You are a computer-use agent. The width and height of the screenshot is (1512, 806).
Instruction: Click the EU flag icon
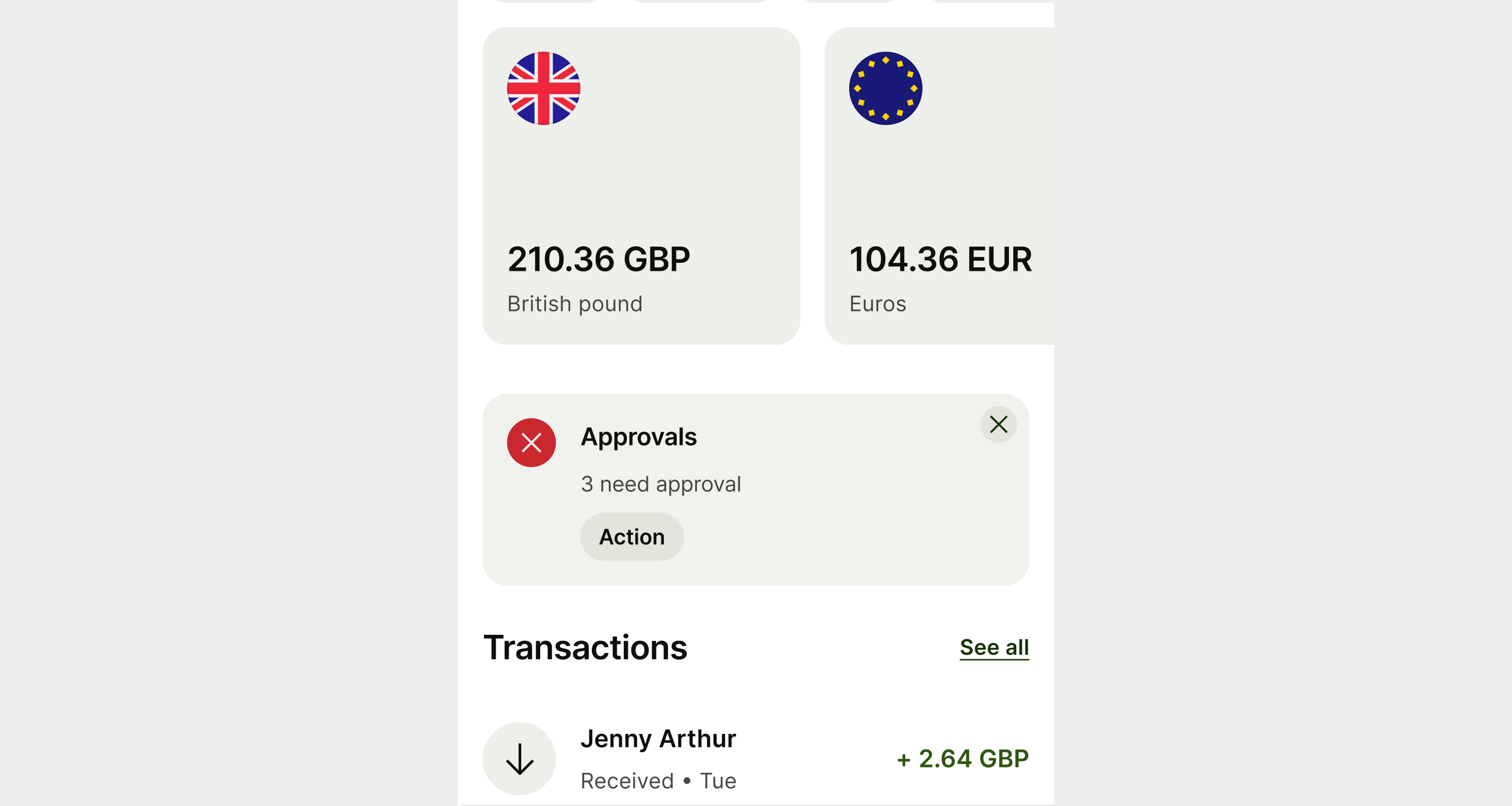click(885, 89)
